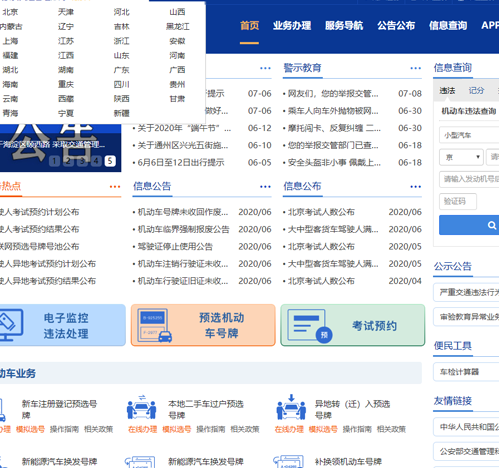This screenshot has height=468, width=499.
Task: Open the 预选机动车号牌 banner button
Action: pos(203,325)
